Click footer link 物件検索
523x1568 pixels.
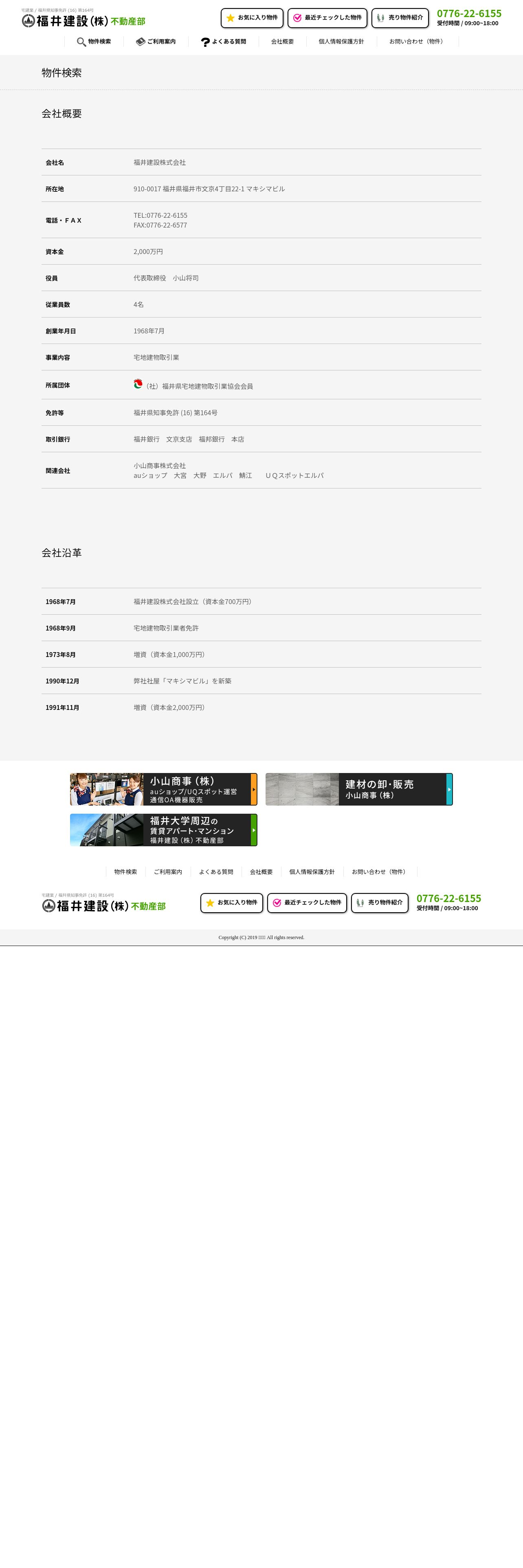(x=125, y=872)
